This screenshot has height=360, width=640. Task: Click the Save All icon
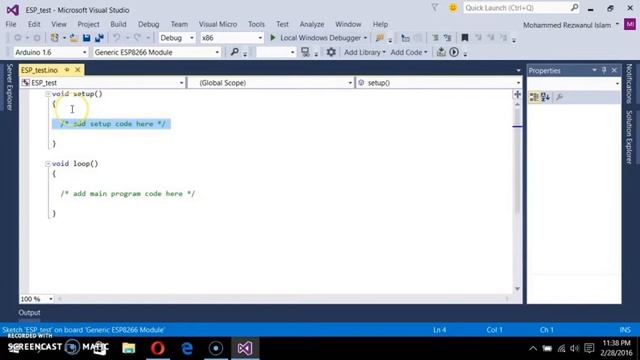pos(99,38)
